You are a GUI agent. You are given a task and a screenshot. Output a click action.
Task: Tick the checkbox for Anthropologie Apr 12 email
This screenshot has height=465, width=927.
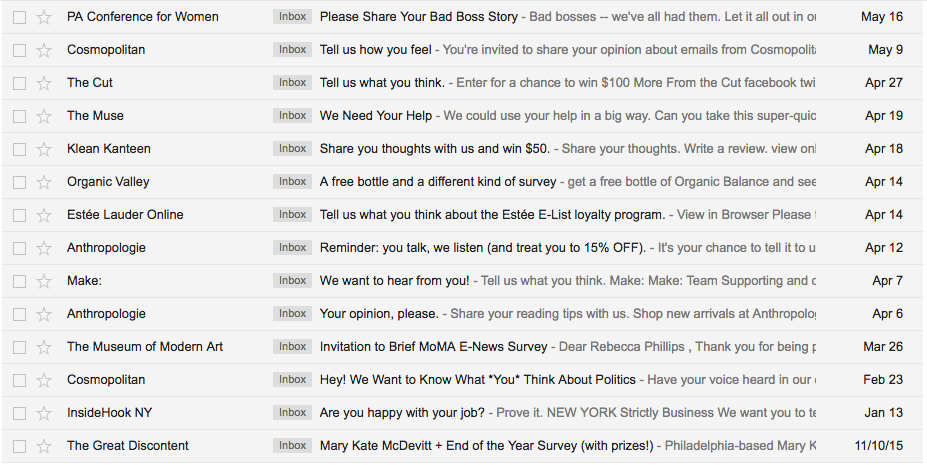point(19,248)
